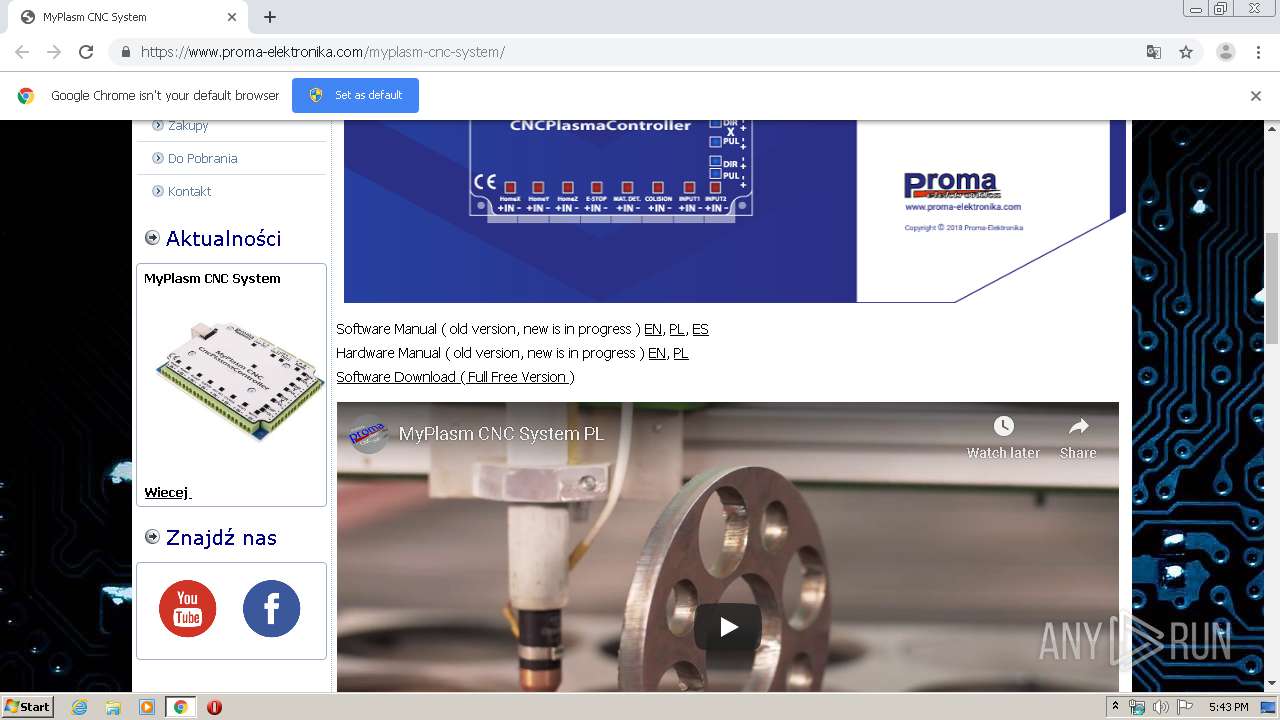Open File Explorer folder taskbar icon
This screenshot has width=1280, height=720.
[113, 707]
